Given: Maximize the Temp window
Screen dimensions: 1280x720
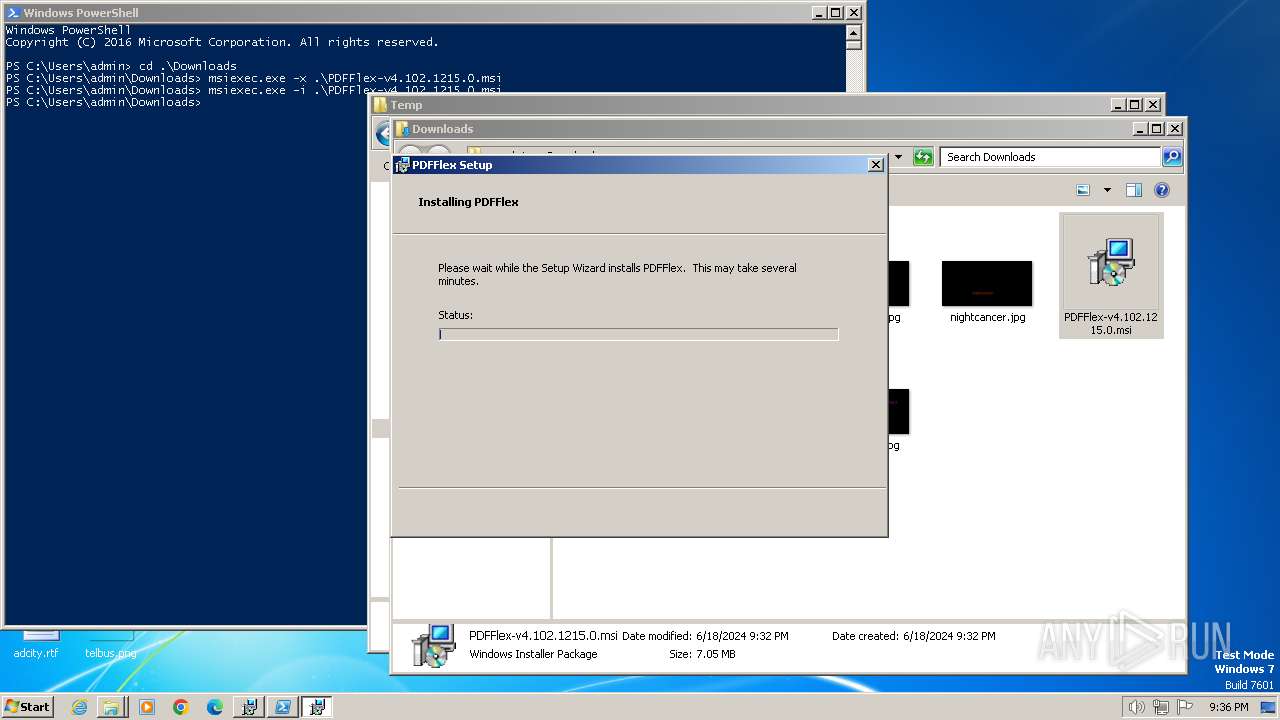Looking at the screenshot, I should [x=1134, y=105].
